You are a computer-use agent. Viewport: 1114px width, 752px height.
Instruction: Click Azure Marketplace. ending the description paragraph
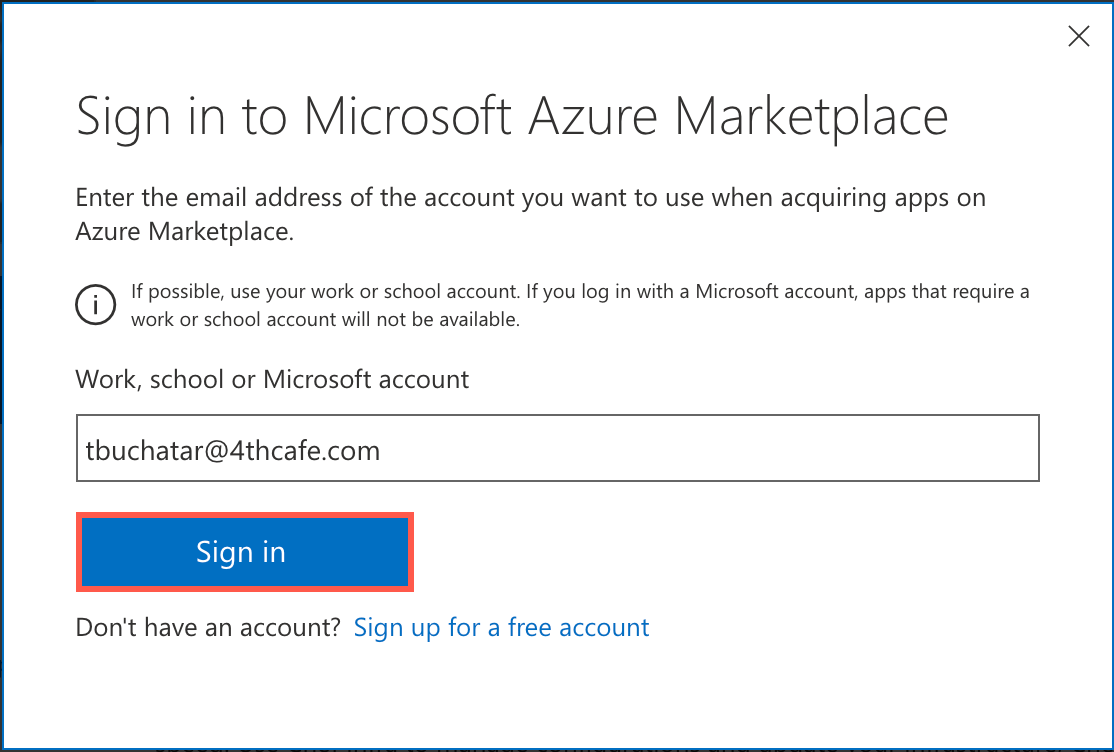pos(185,232)
